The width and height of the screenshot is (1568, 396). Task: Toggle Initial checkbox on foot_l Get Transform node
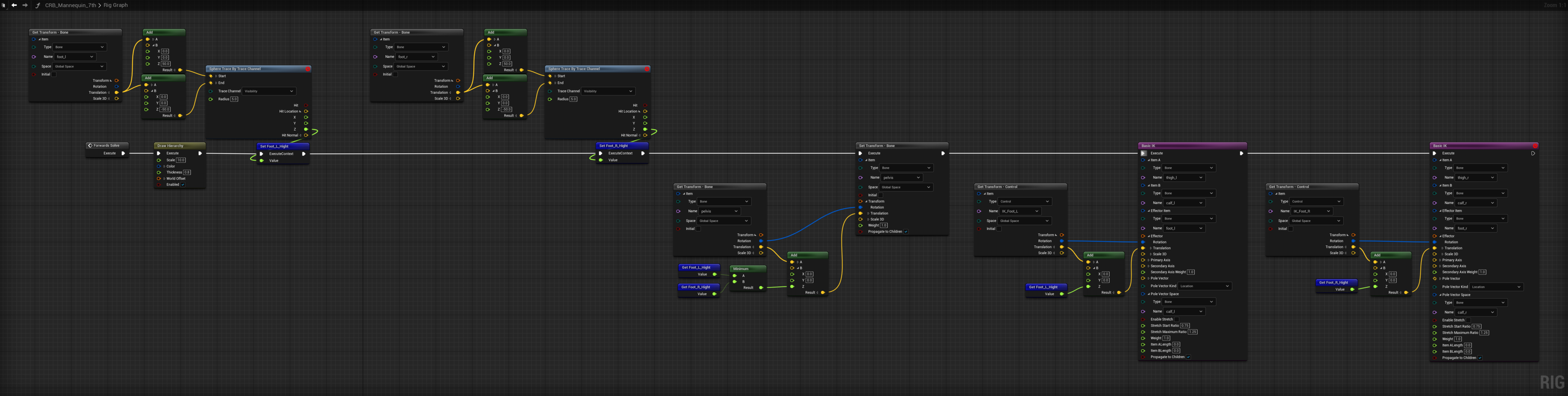click(54, 74)
